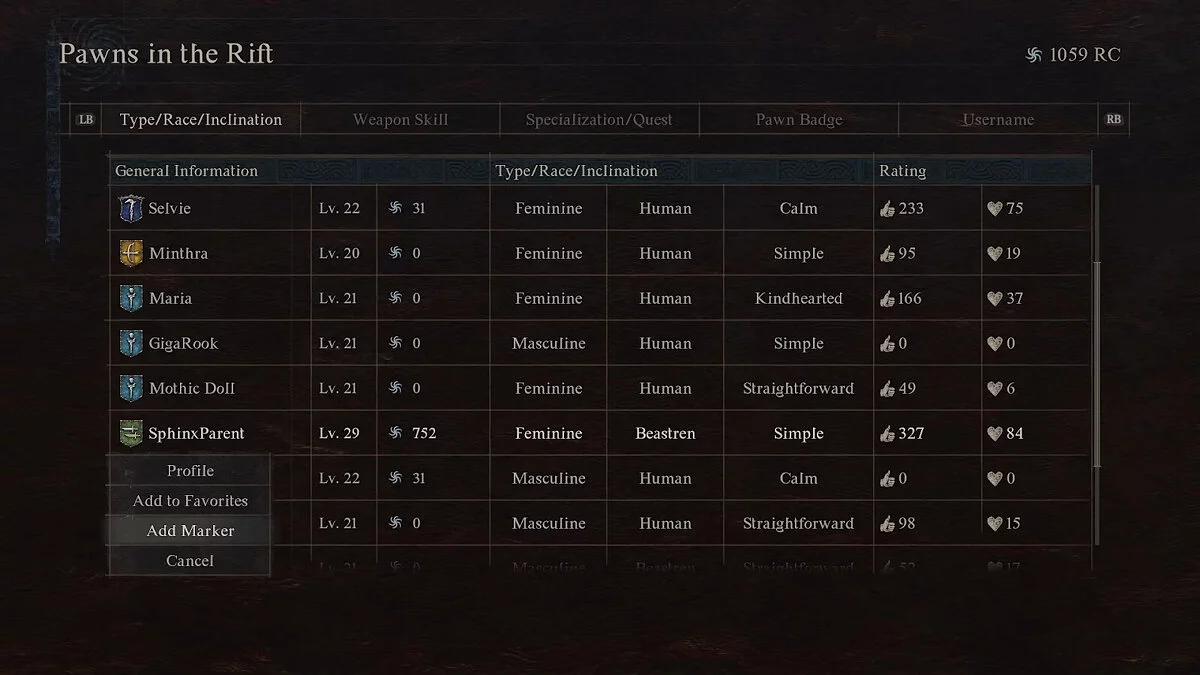Select Add to Favorites option
Screen dimensions: 1200x675
[190, 501]
